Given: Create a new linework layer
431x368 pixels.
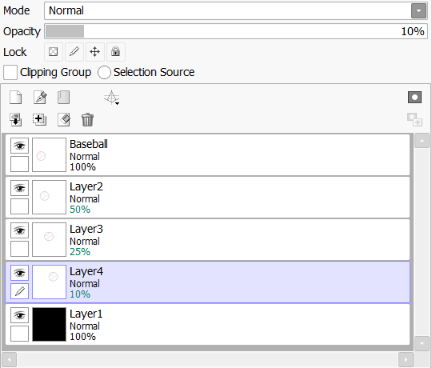Looking at the screenshot, I should pyautogui.click(x=40, y=97).
